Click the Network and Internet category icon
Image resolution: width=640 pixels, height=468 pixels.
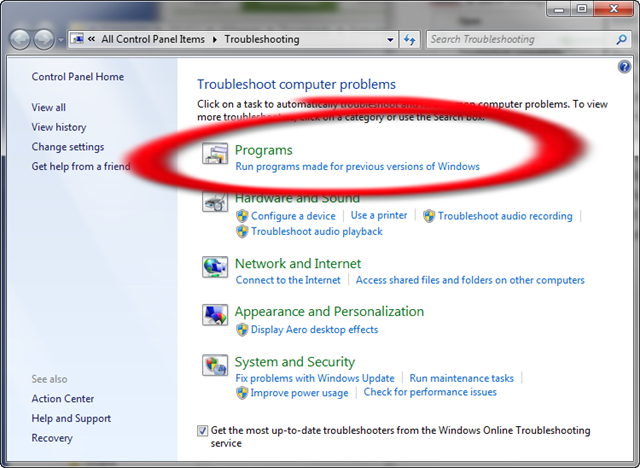[x=215, y=267]
